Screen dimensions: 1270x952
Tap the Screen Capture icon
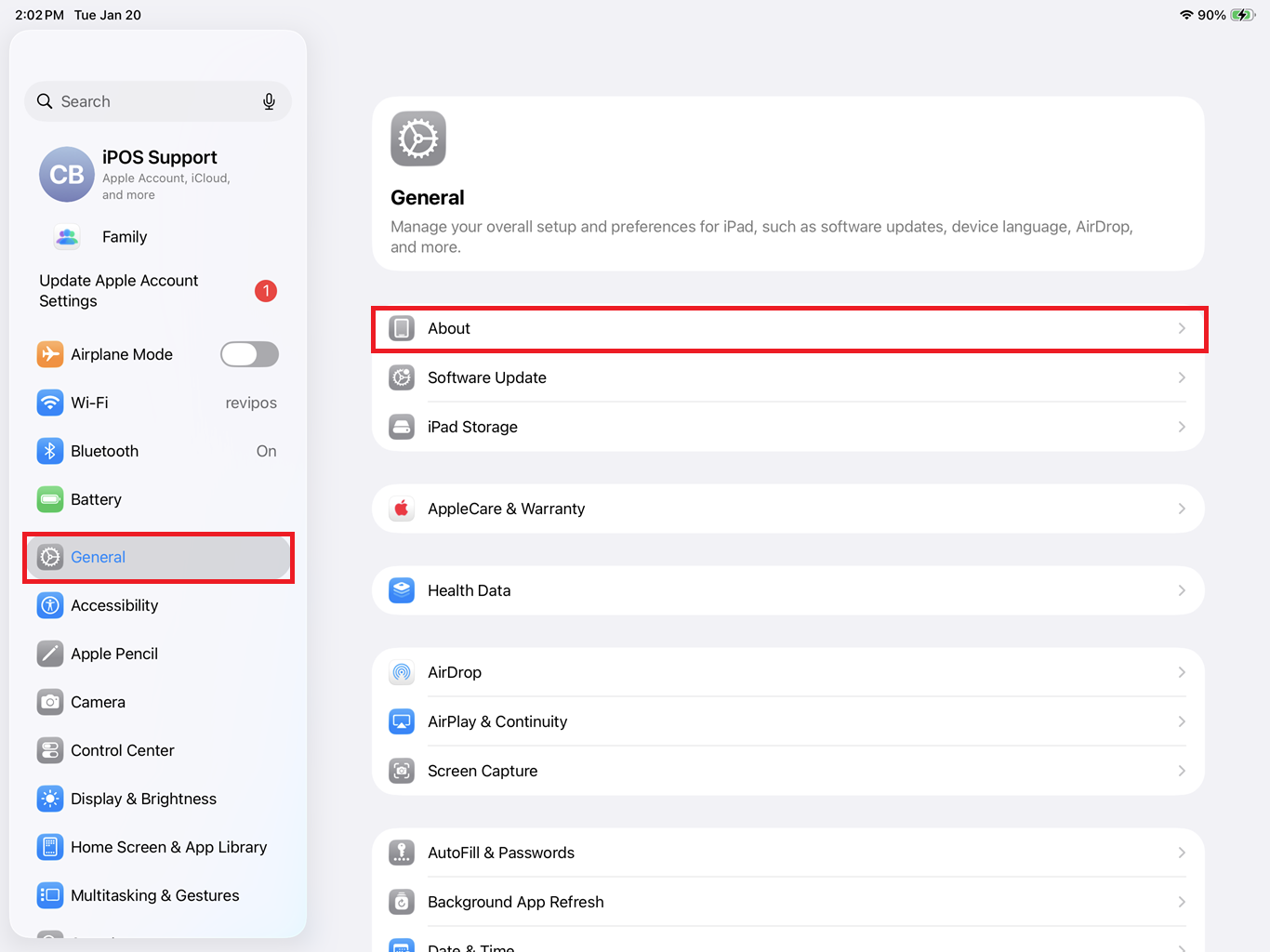pyautogui.click(x=402, y=771)
